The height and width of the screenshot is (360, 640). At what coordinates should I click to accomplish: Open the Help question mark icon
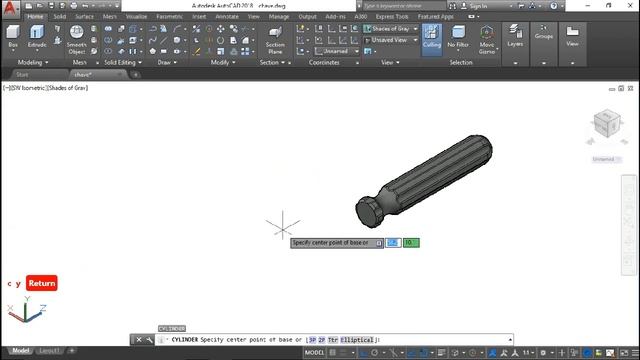pos(553,6)
